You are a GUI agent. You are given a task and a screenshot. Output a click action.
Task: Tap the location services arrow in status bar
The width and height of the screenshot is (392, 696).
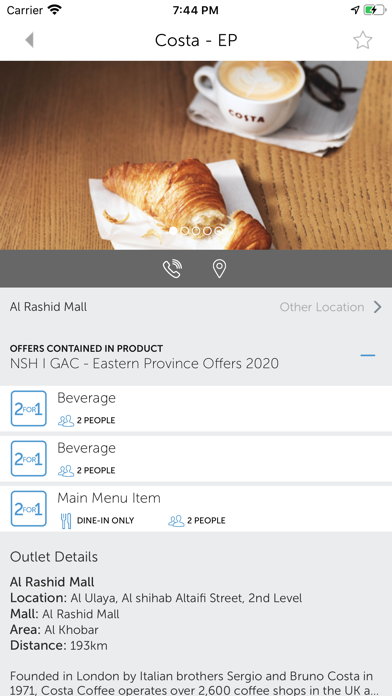point(355,10)
